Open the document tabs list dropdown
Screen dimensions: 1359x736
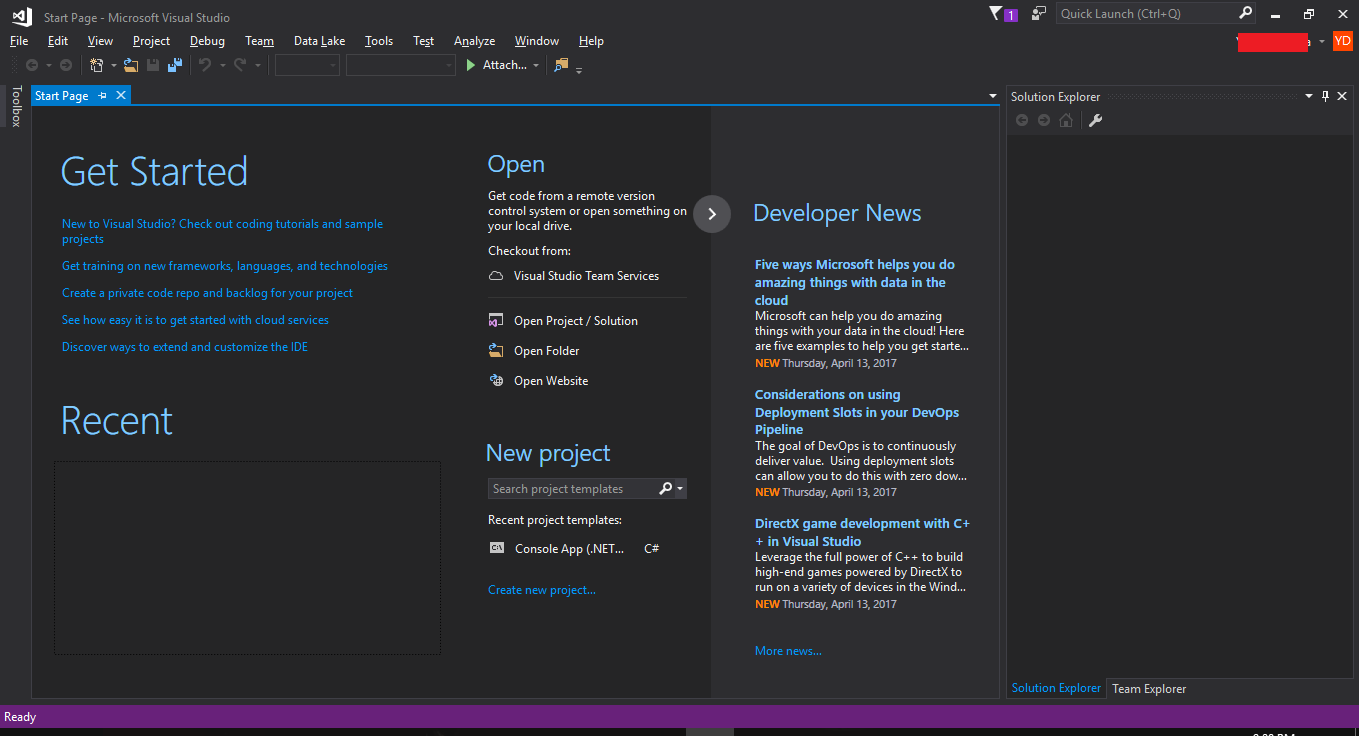pos(992,96)
